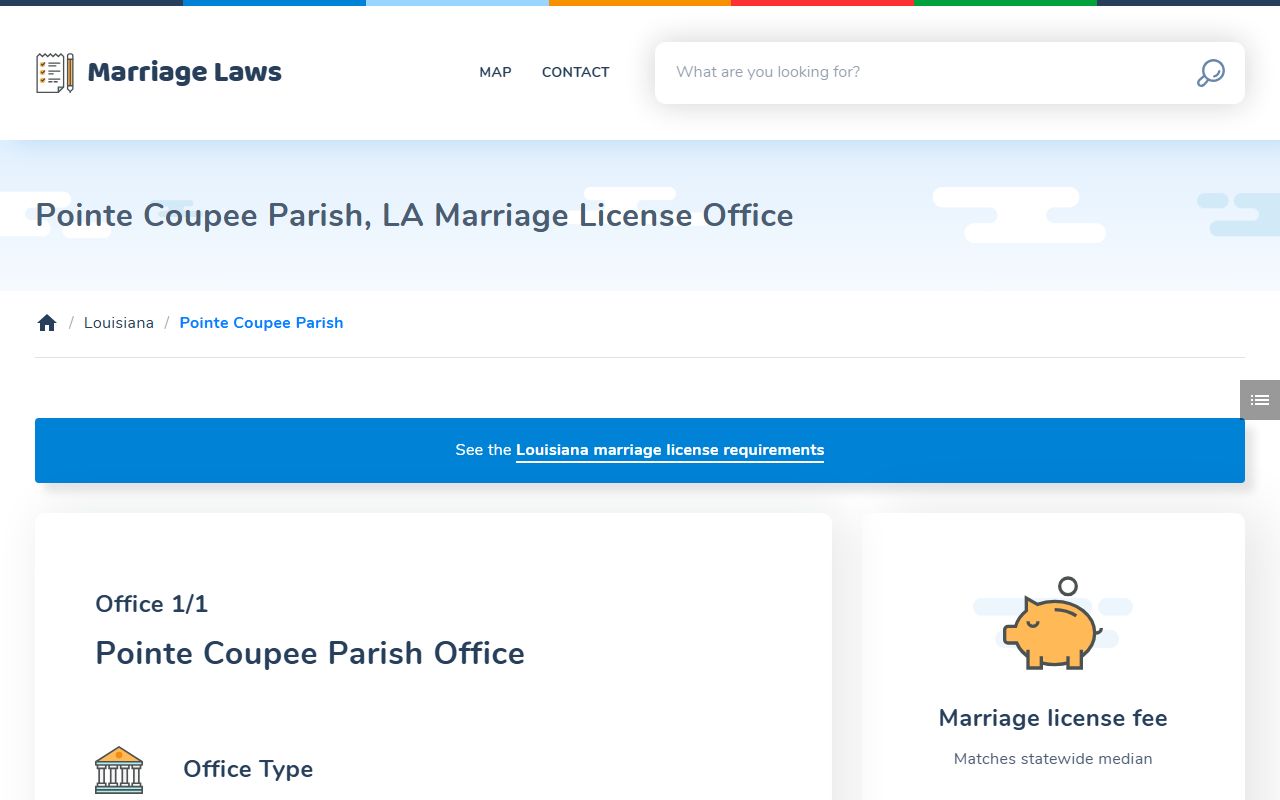Click the magnifying glass search icon

click(x=1210, y=73)
